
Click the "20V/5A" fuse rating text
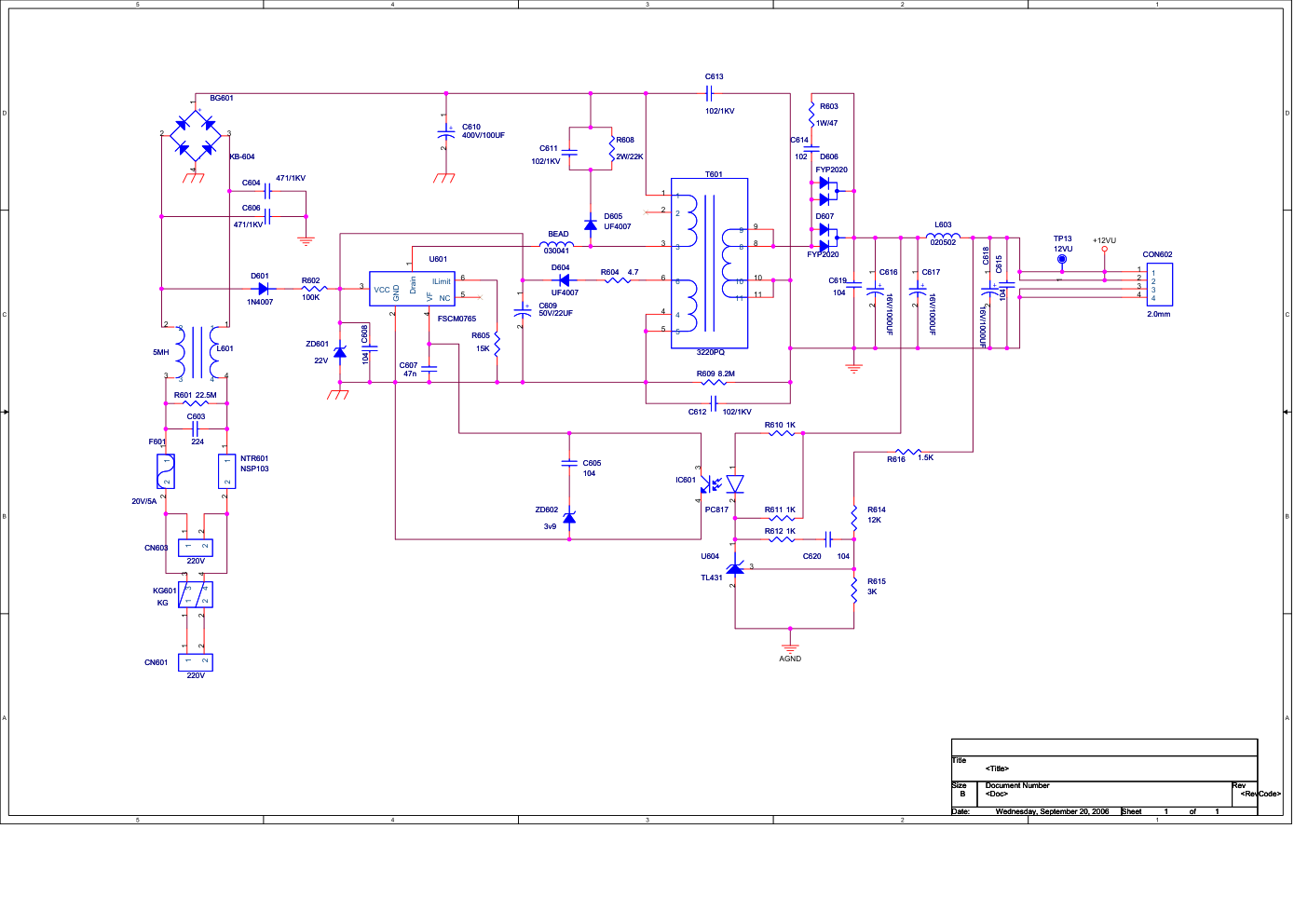point(144,501)
